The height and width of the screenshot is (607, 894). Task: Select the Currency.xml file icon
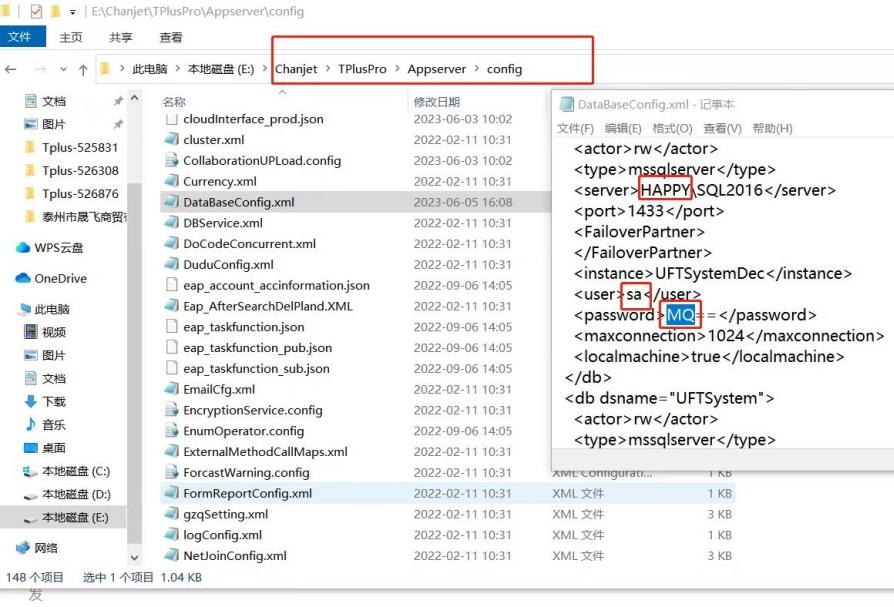[x=171, y=181]
